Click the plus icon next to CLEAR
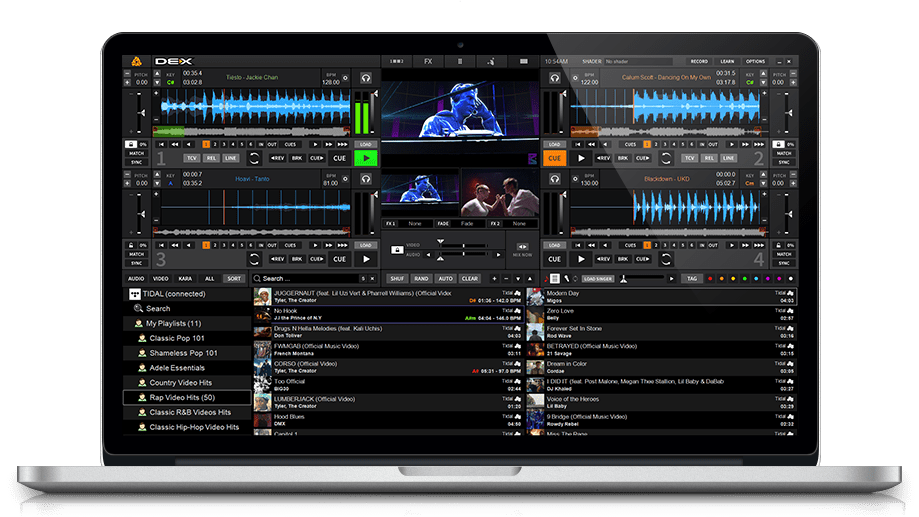 pos(494,278)
